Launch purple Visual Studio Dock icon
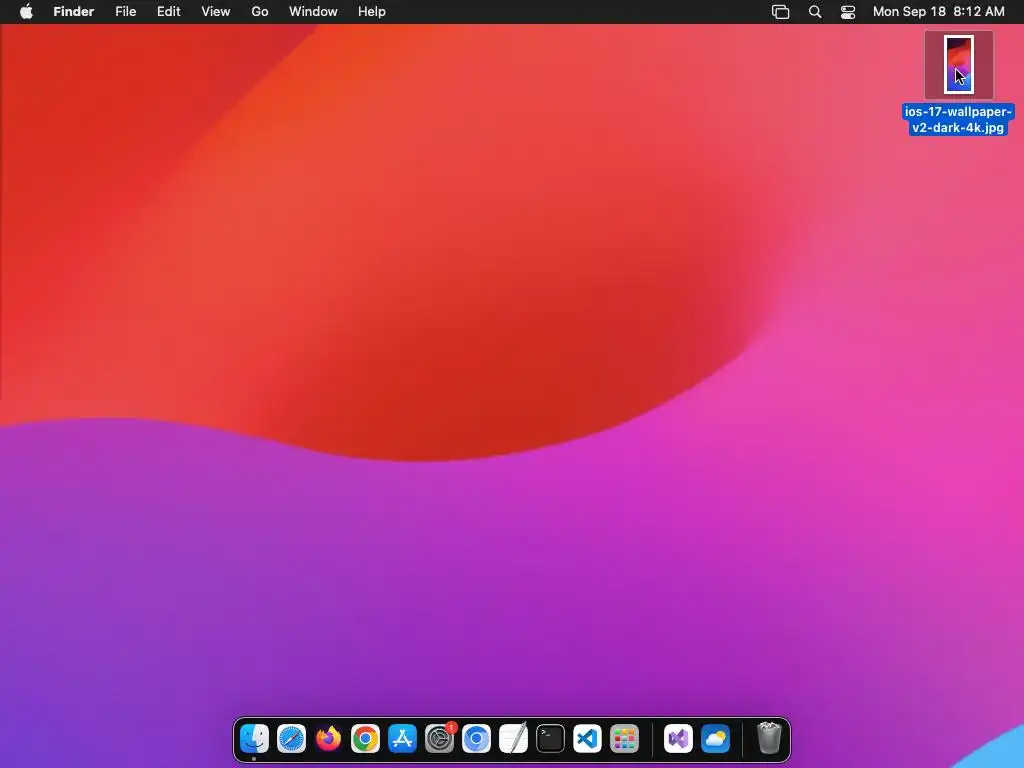The height and width of the screenshot is (768, 1024). pos(678,739)
